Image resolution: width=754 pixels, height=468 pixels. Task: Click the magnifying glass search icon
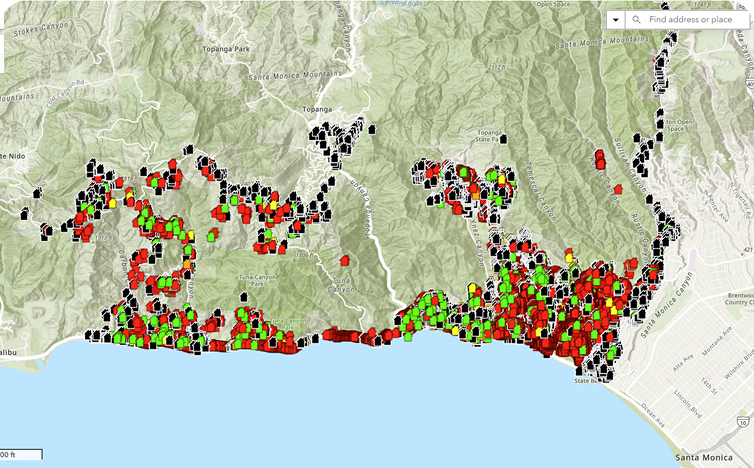click(x=637, y=20)
